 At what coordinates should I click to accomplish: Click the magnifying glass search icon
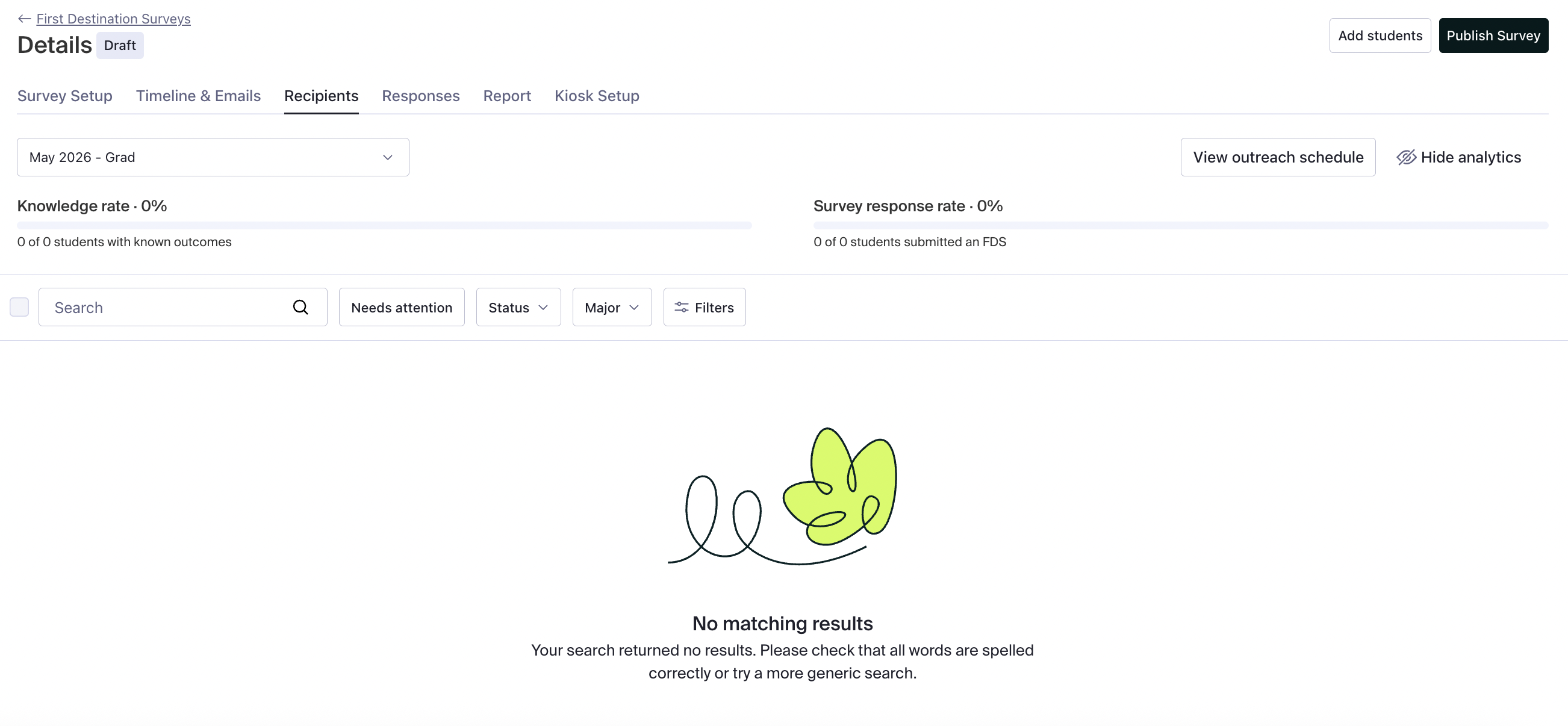[300, 306]
